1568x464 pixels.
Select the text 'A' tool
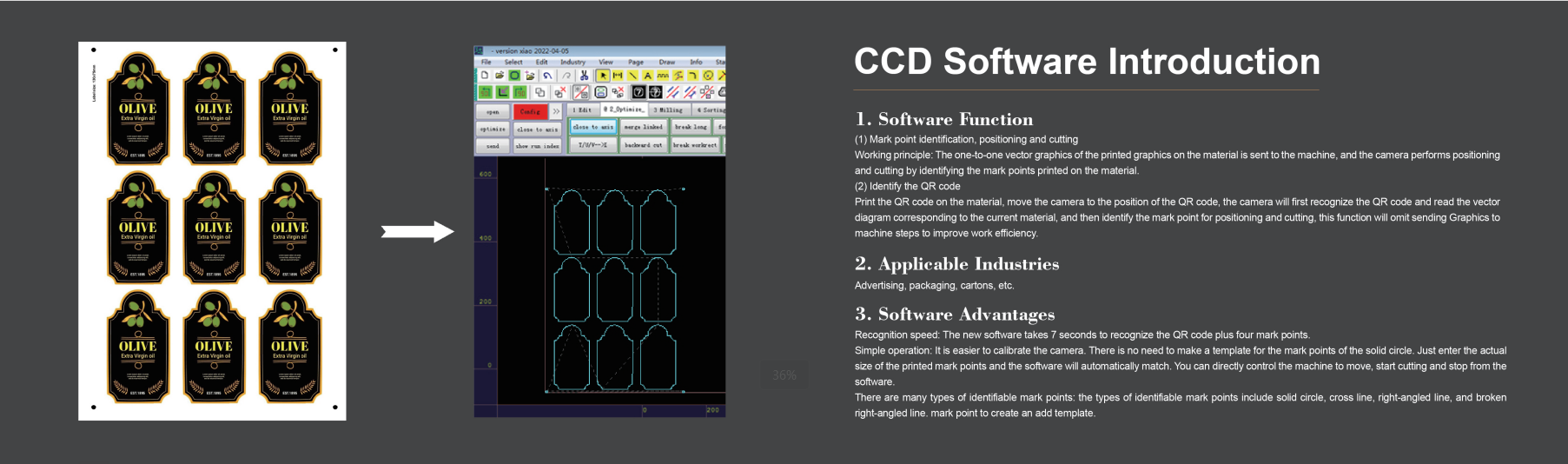click(647, 76)
